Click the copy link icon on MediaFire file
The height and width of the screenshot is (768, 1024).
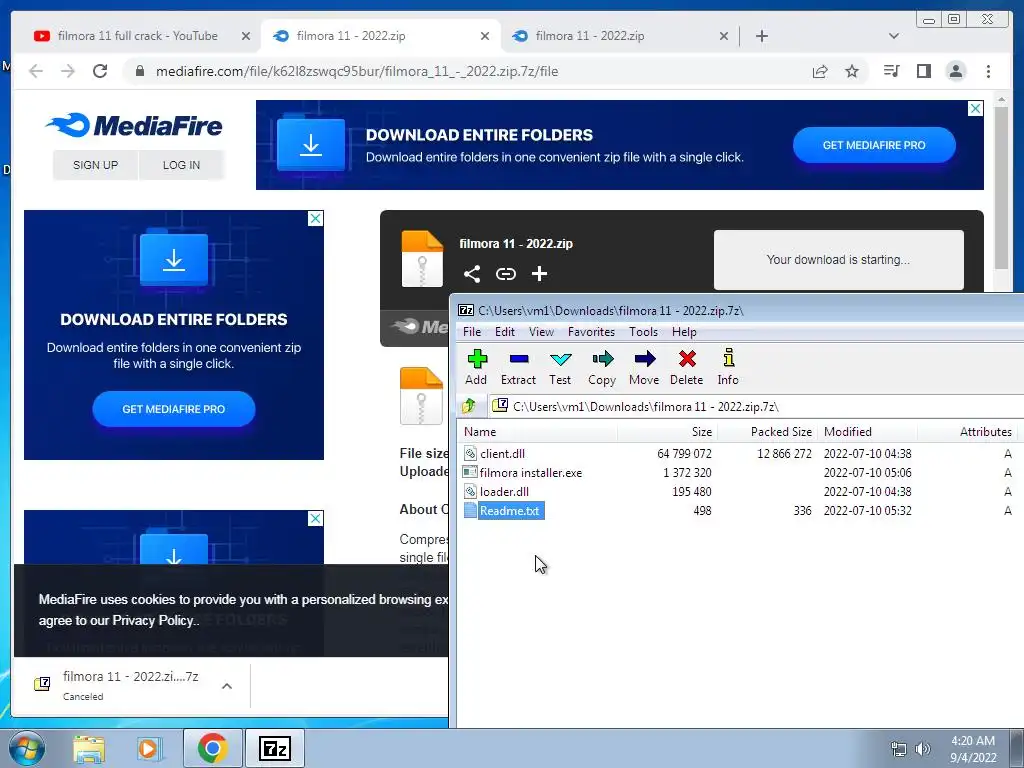505,274
